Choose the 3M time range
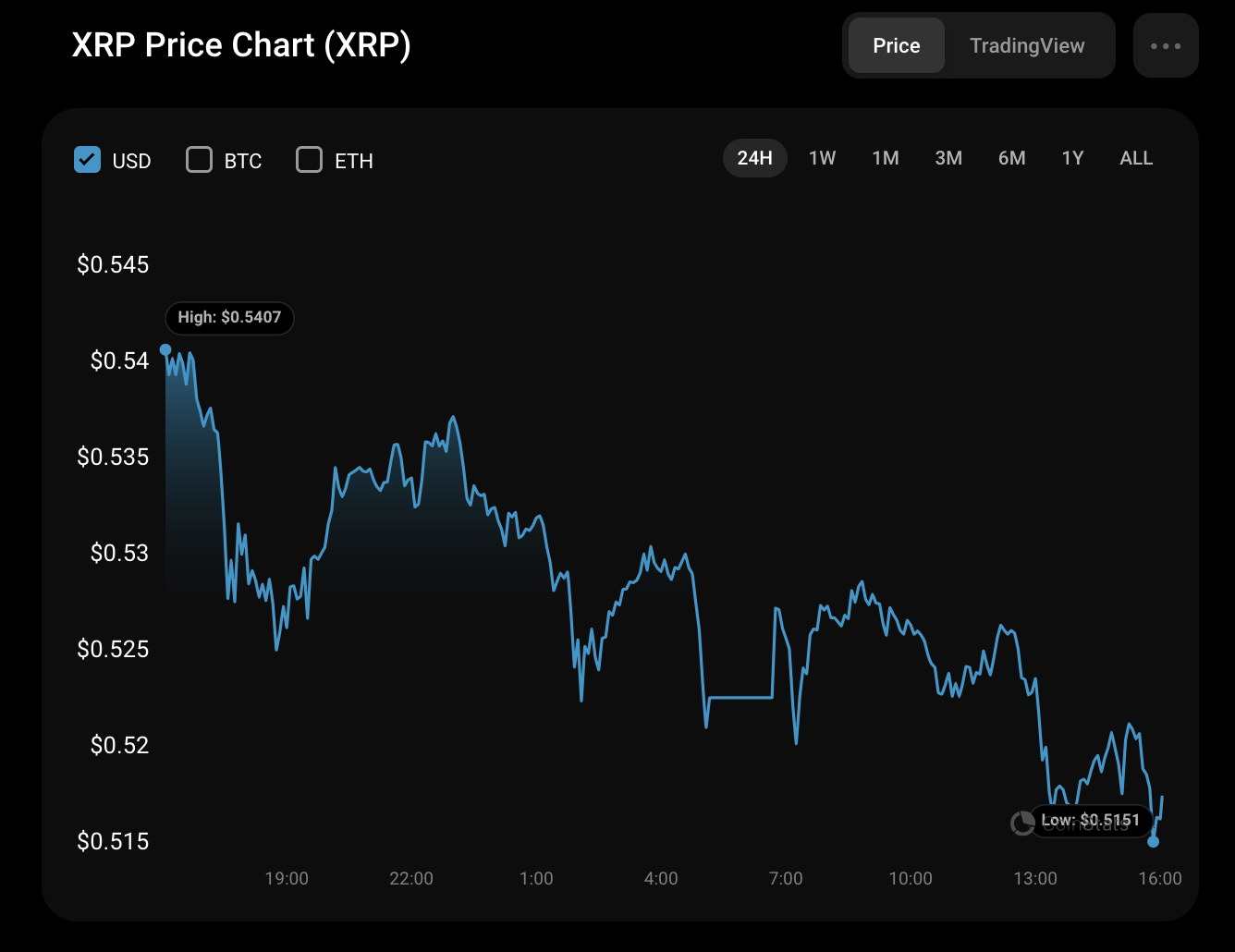Image resolution: width=1235 pixels, height=952 pixels. pyautogui.click(x=948, y=158)
